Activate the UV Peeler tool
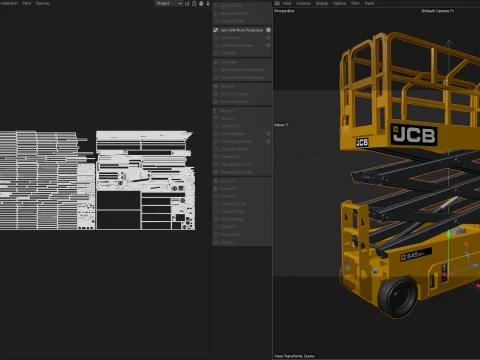This screenshot has height=360, width=480. click(x=242, y=62)
